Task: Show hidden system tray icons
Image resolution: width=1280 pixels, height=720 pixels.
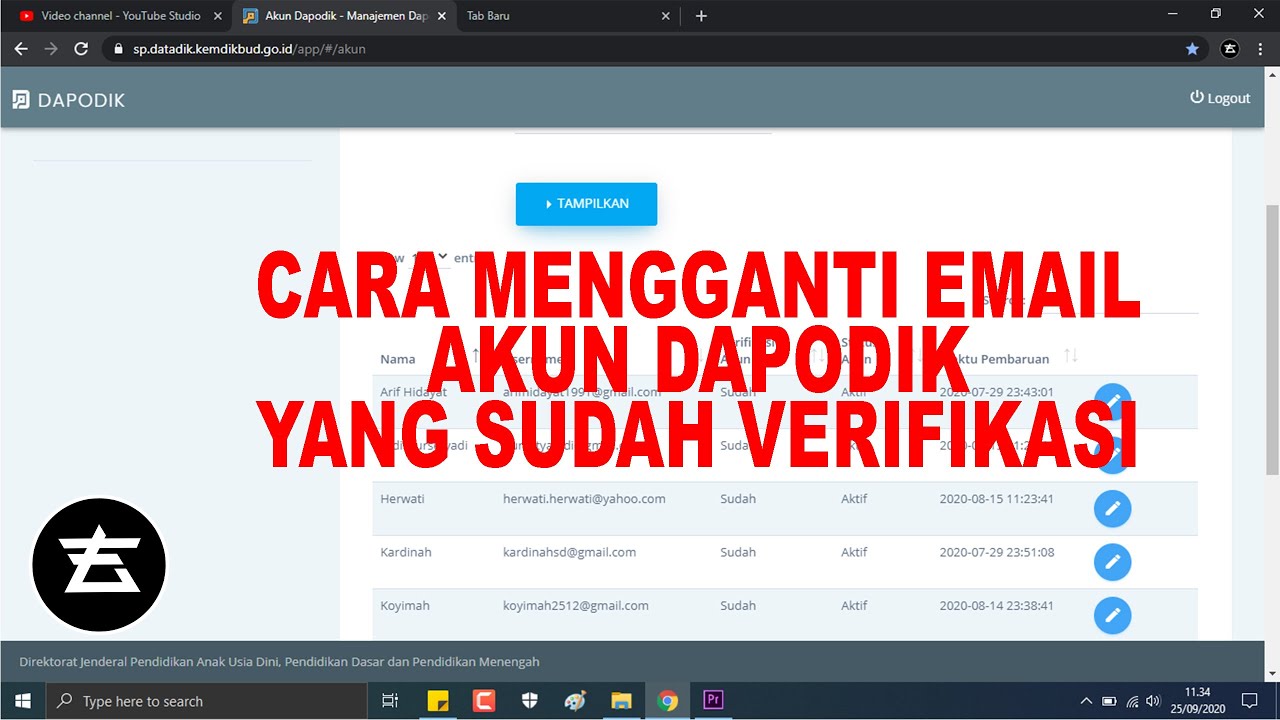Action: [x=1086, y=701]
